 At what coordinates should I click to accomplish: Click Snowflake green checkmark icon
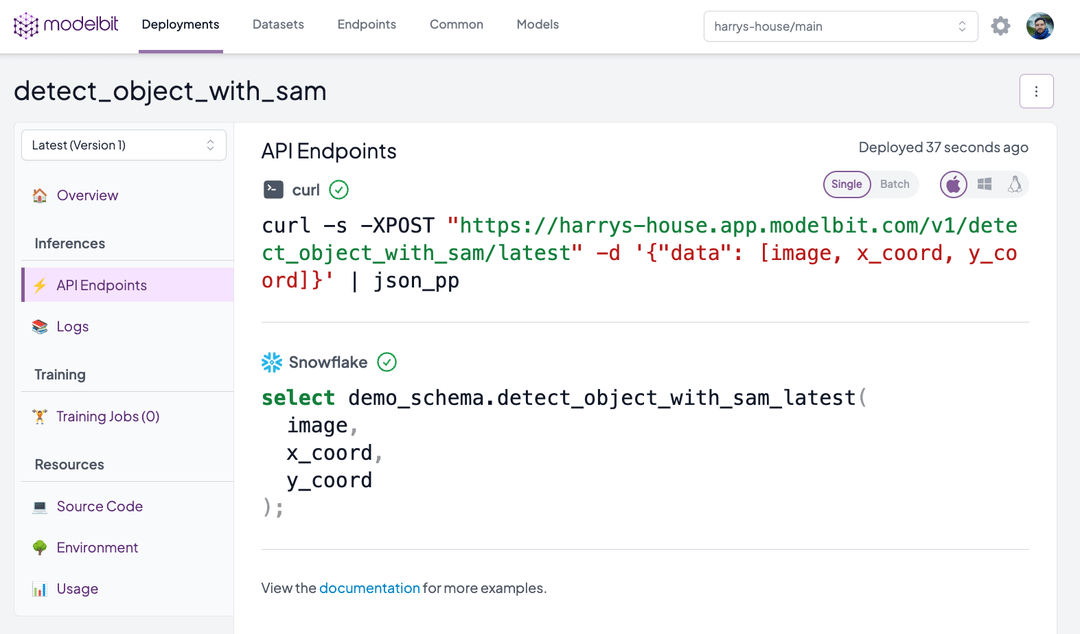click(x=387, y=362)
